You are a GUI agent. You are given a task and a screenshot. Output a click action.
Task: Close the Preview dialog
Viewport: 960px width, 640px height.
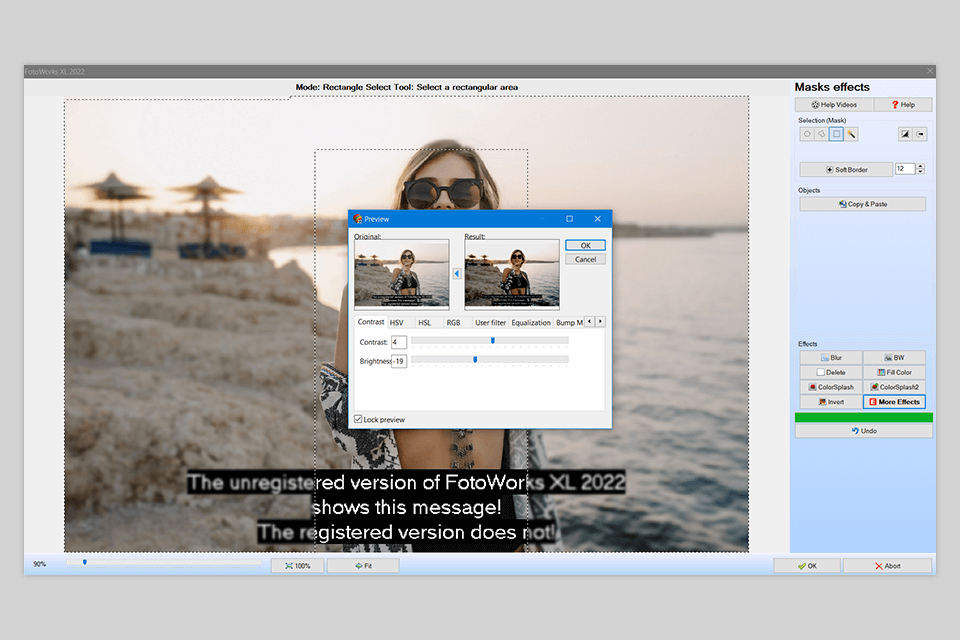pyautogui.click(x=598, y=219)
